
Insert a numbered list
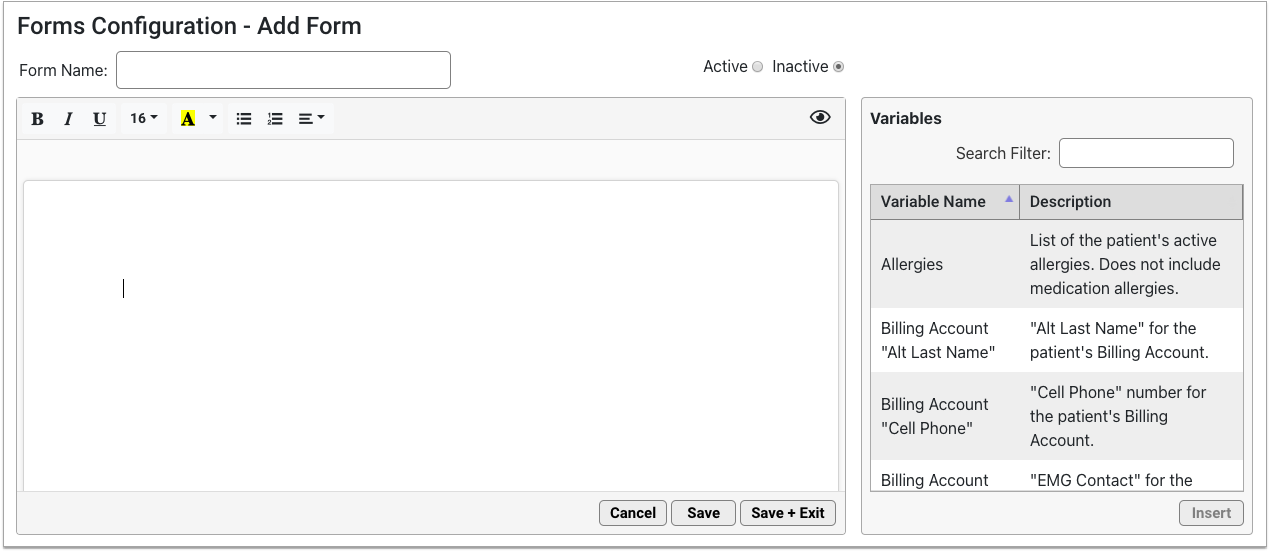tap(275, 119)
